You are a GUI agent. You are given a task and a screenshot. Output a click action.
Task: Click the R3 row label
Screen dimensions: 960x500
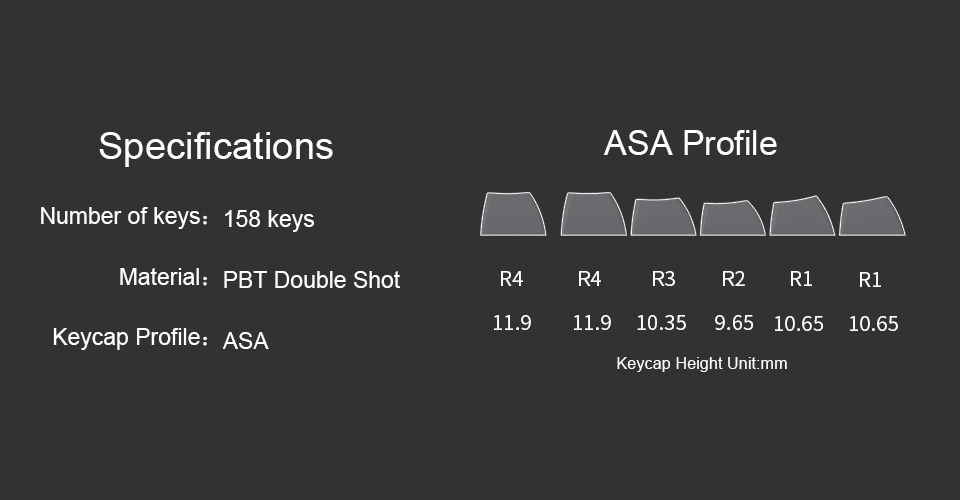664,279
